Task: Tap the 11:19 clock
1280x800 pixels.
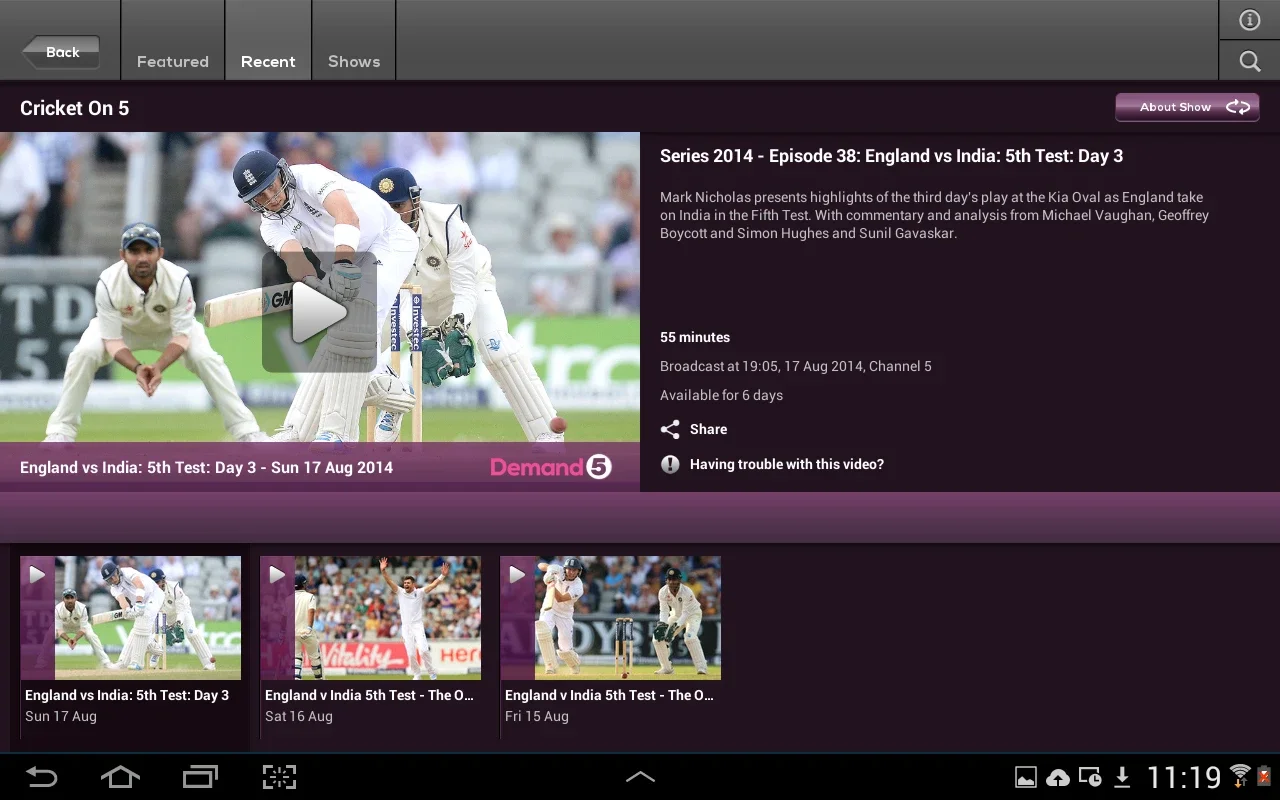Action: (1184, 777)
